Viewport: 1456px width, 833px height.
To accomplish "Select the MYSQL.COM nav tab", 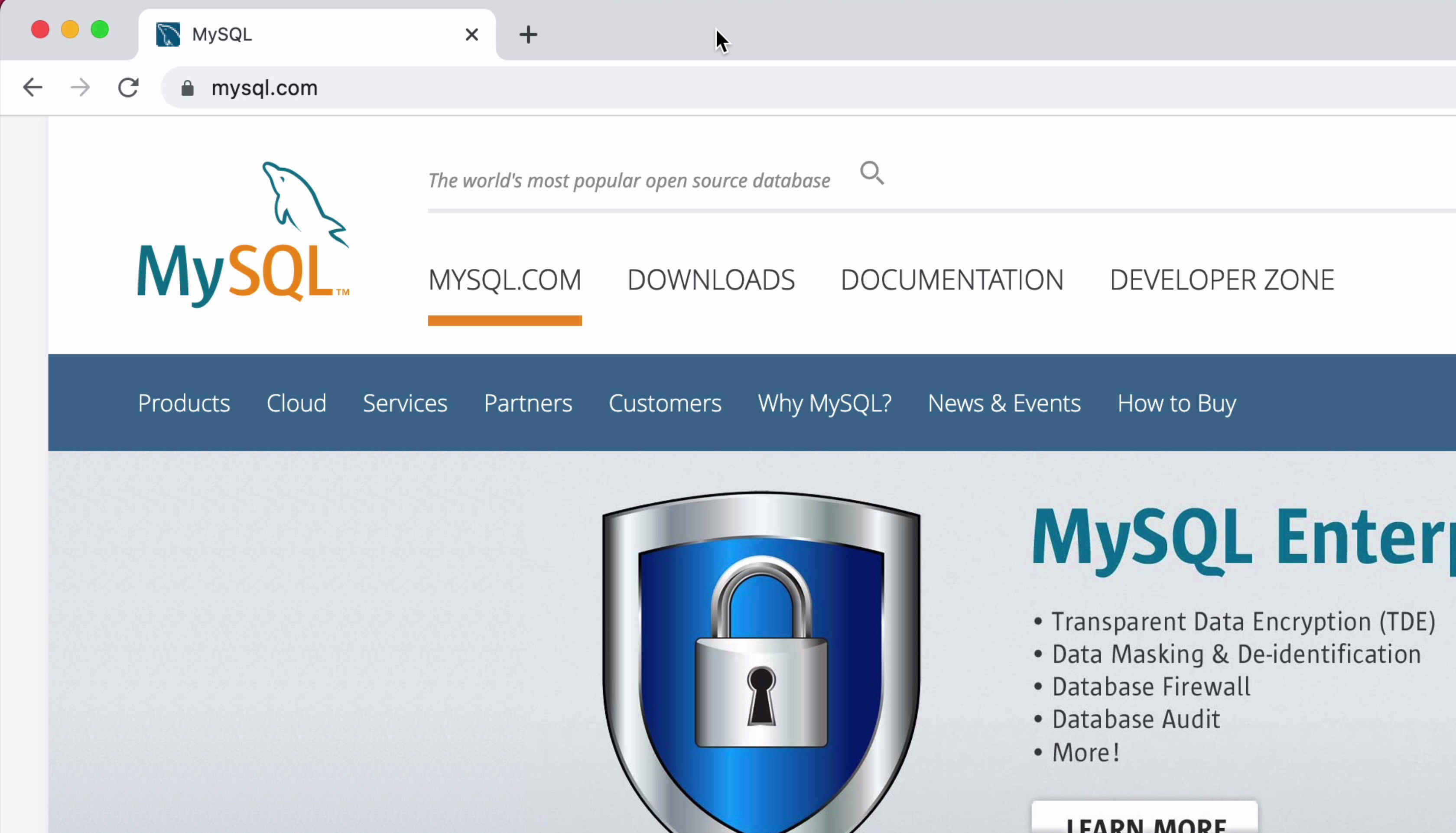I will click(x=504, y=280).
